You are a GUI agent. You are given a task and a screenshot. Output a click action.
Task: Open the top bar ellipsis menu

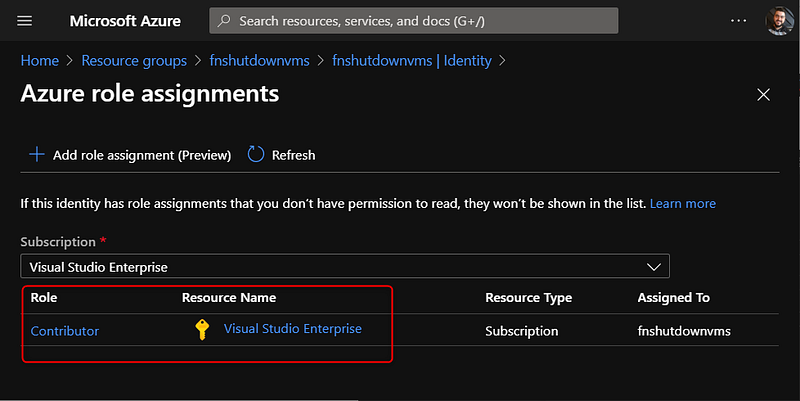pyautogui.click(x=738, y=21)
